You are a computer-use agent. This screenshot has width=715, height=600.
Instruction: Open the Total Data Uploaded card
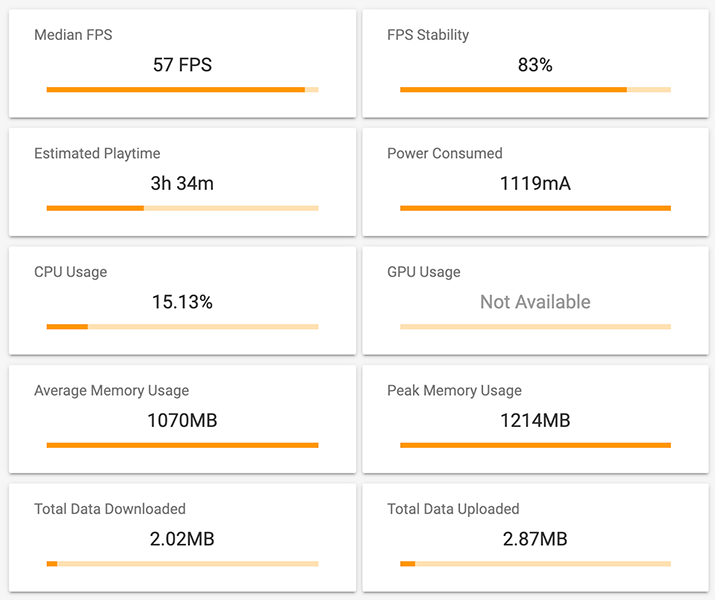(535, 538)
